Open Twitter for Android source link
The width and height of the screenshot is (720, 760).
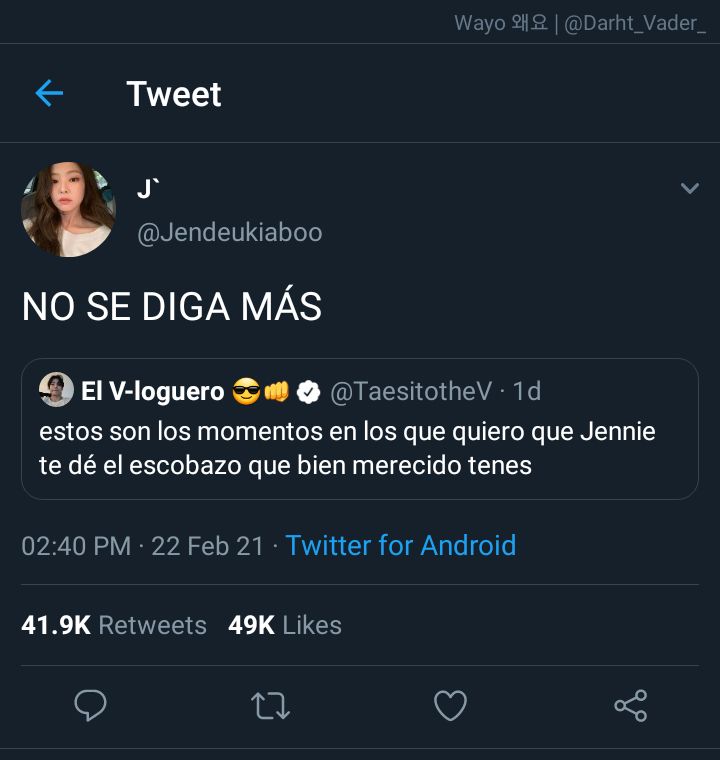point(400,545)
